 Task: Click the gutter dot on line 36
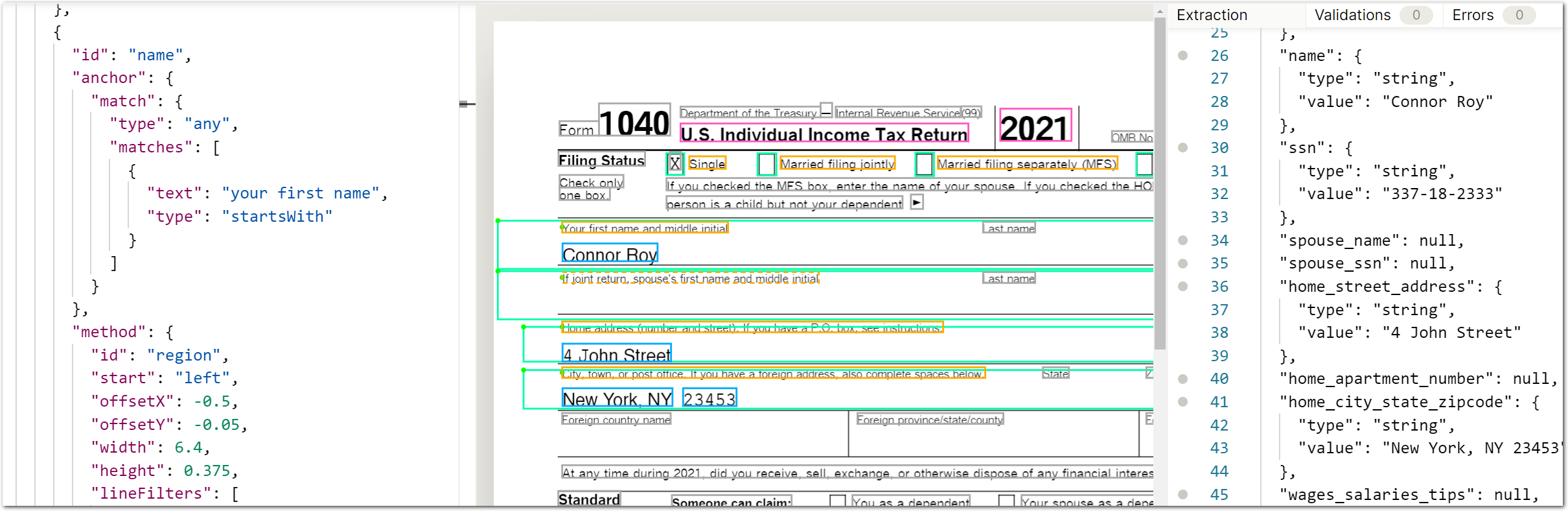point(1182,287)
